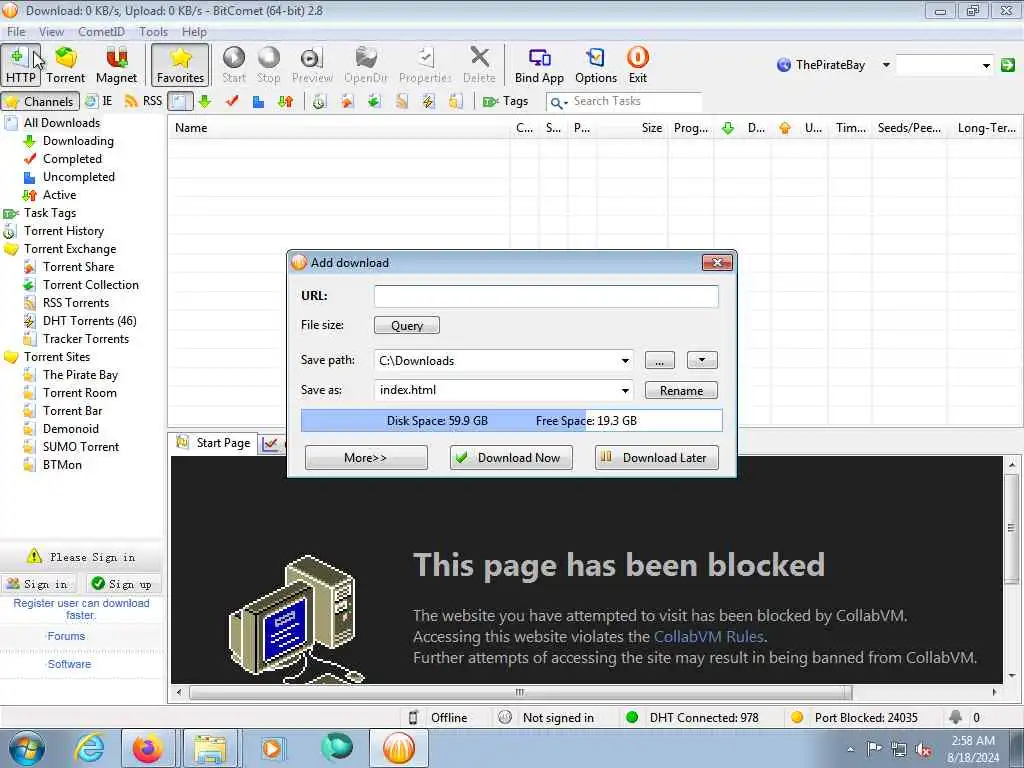This screenshot has height=768, width=1024.
Task: Click the green search go arrow
Action: click(x=1008, y=65)
